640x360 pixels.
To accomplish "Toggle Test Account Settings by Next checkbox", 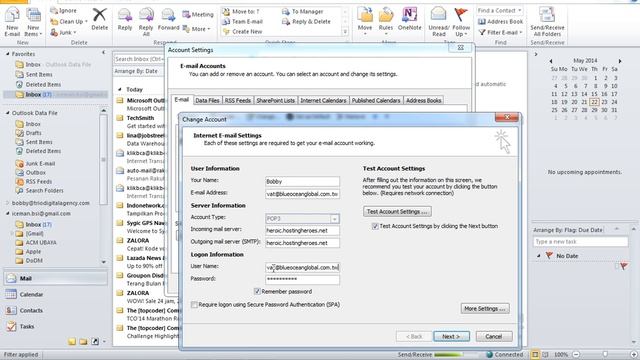I will (375, 226).
